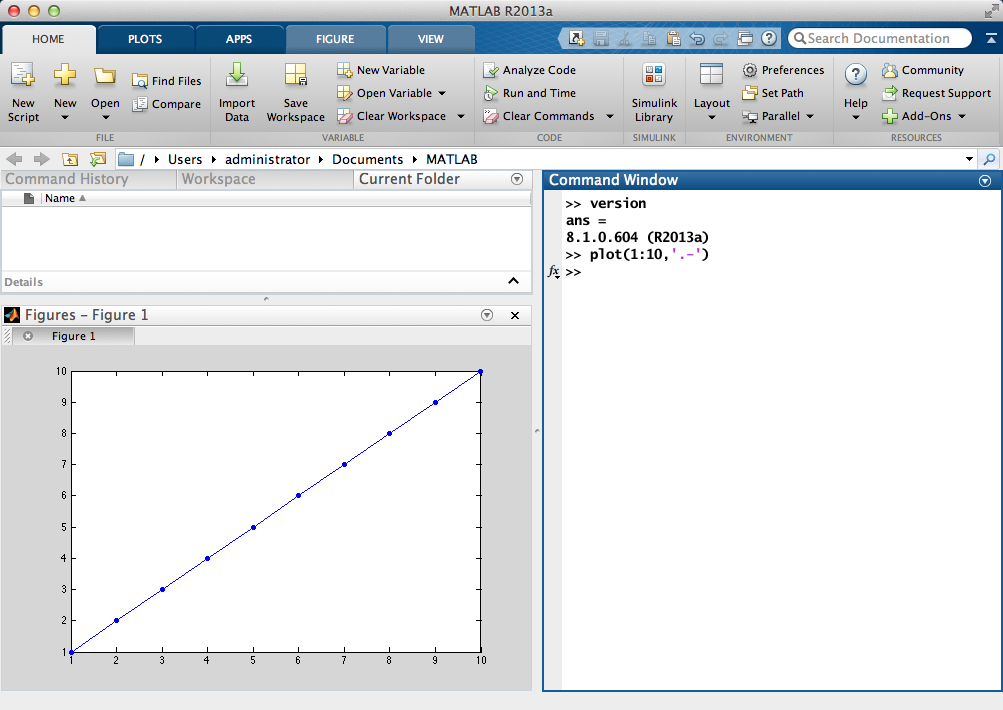Click the Switch Windows icon
The height and width of the screenshot is (710, 1003).
pyautogui.click(x=745, y=38)
